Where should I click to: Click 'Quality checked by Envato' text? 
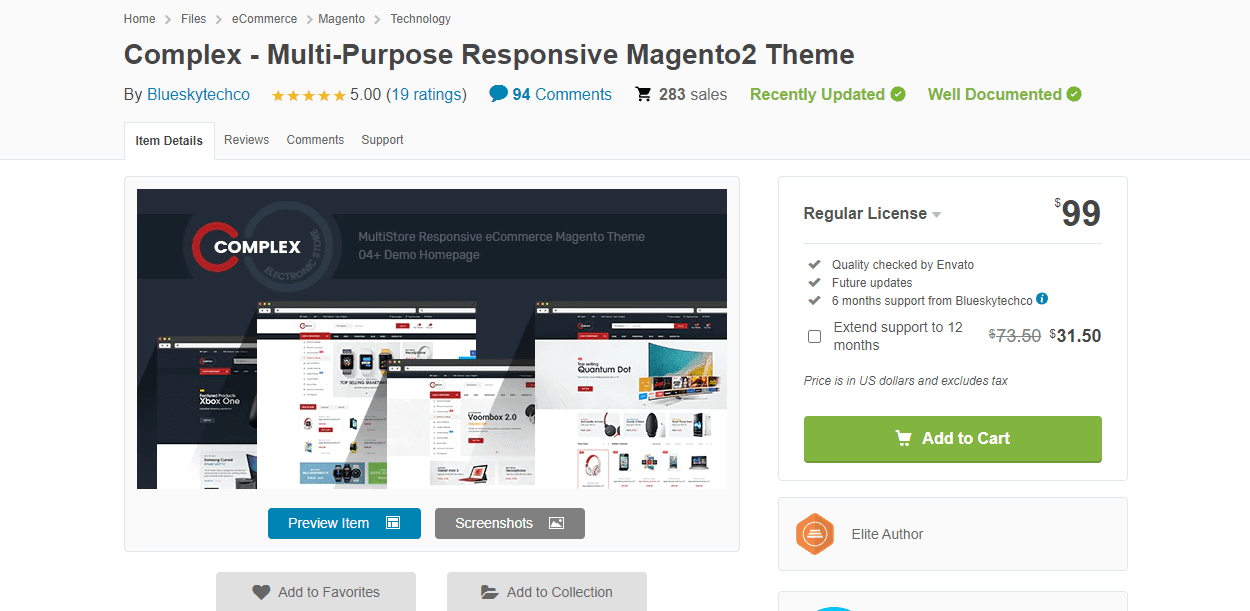point(903,265)
